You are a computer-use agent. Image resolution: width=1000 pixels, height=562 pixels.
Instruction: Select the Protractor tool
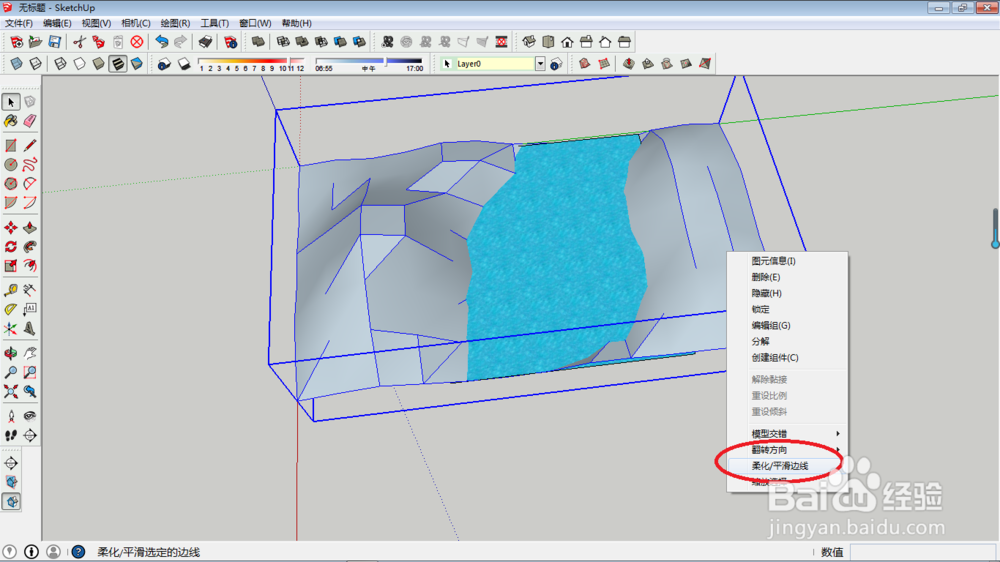[11, 309]
